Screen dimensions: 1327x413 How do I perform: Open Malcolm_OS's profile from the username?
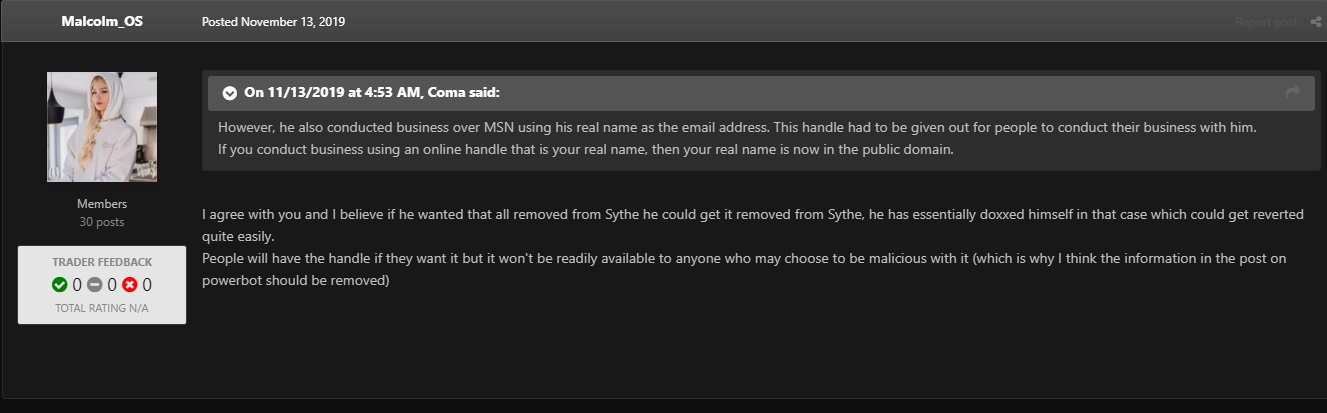pos(102,21)
